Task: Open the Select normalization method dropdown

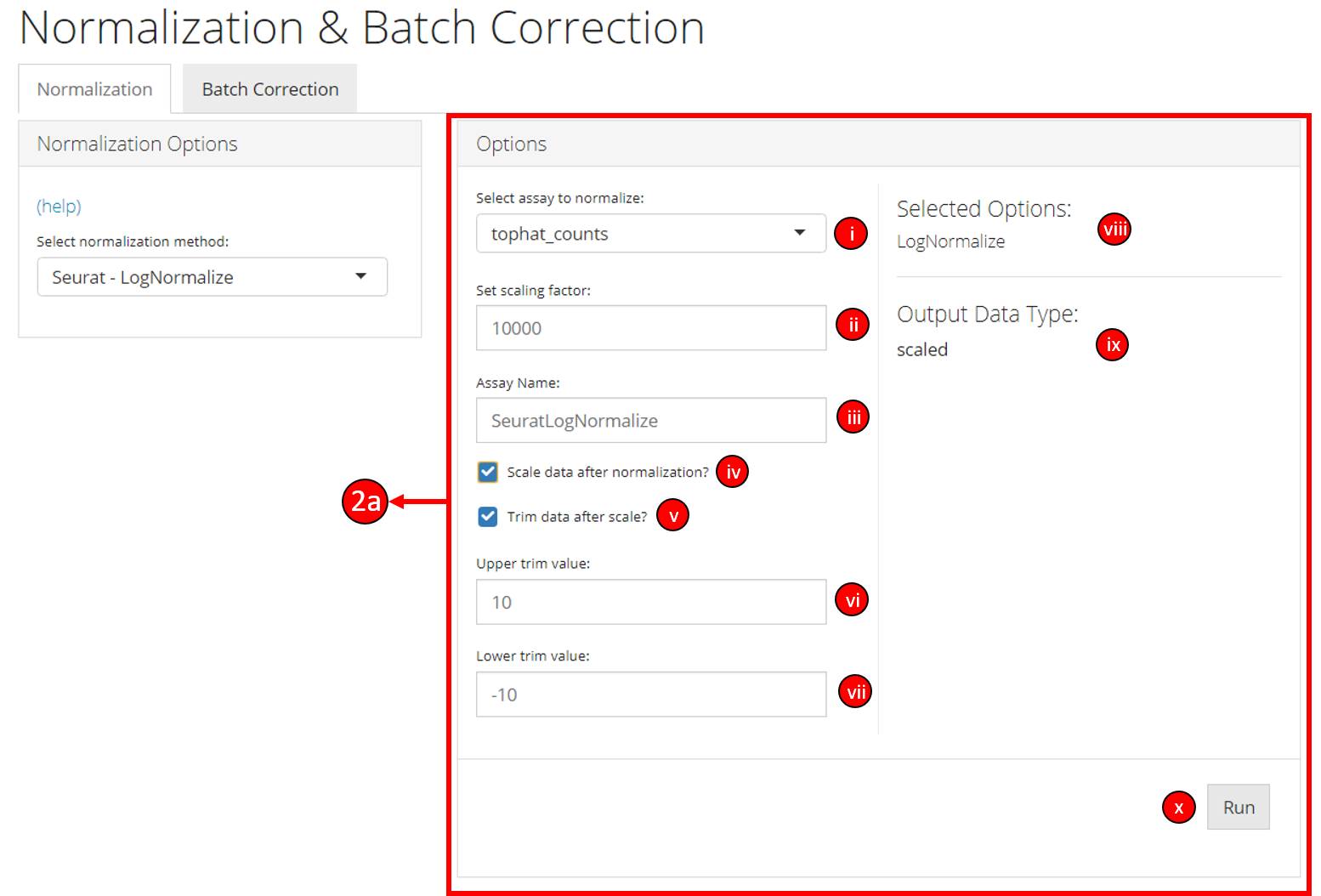Action: (x=212, y=277)
